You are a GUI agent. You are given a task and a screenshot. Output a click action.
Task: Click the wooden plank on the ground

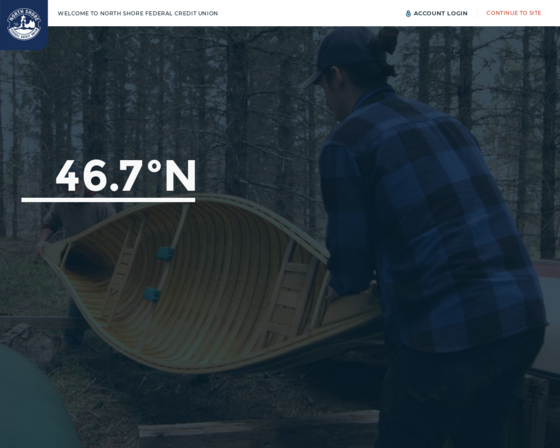tap(258, 424)
